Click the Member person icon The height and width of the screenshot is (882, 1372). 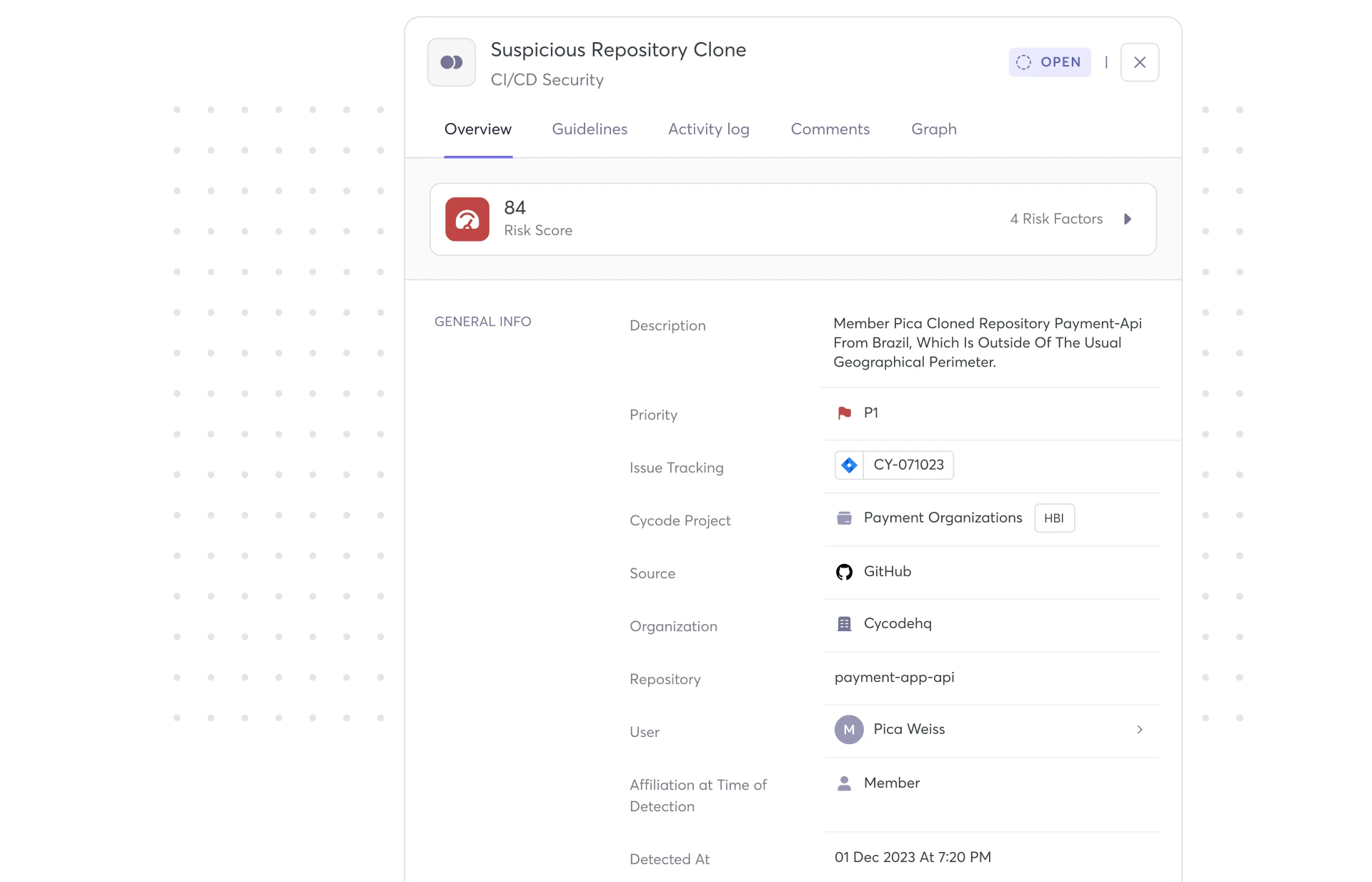click(844, 783)
